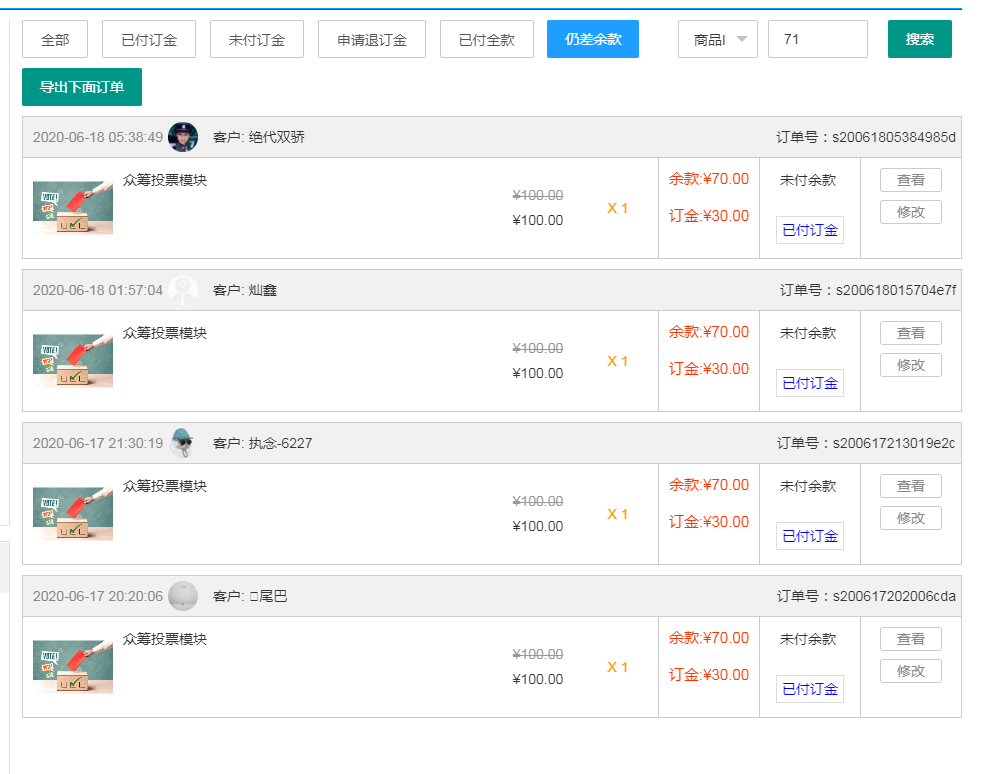Screen dimensions: 996x774
Task: Click 查看 for order s20061805384985d
Action: coord(910,180)
